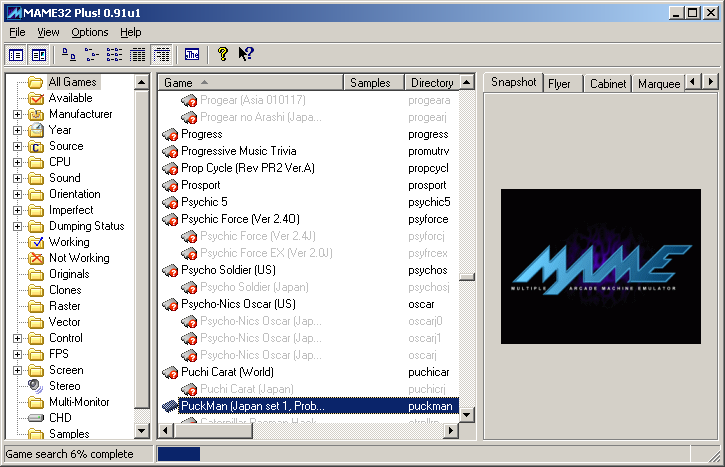
Task: Expand the Dumping Status tree node
Action: pos(17,226)
